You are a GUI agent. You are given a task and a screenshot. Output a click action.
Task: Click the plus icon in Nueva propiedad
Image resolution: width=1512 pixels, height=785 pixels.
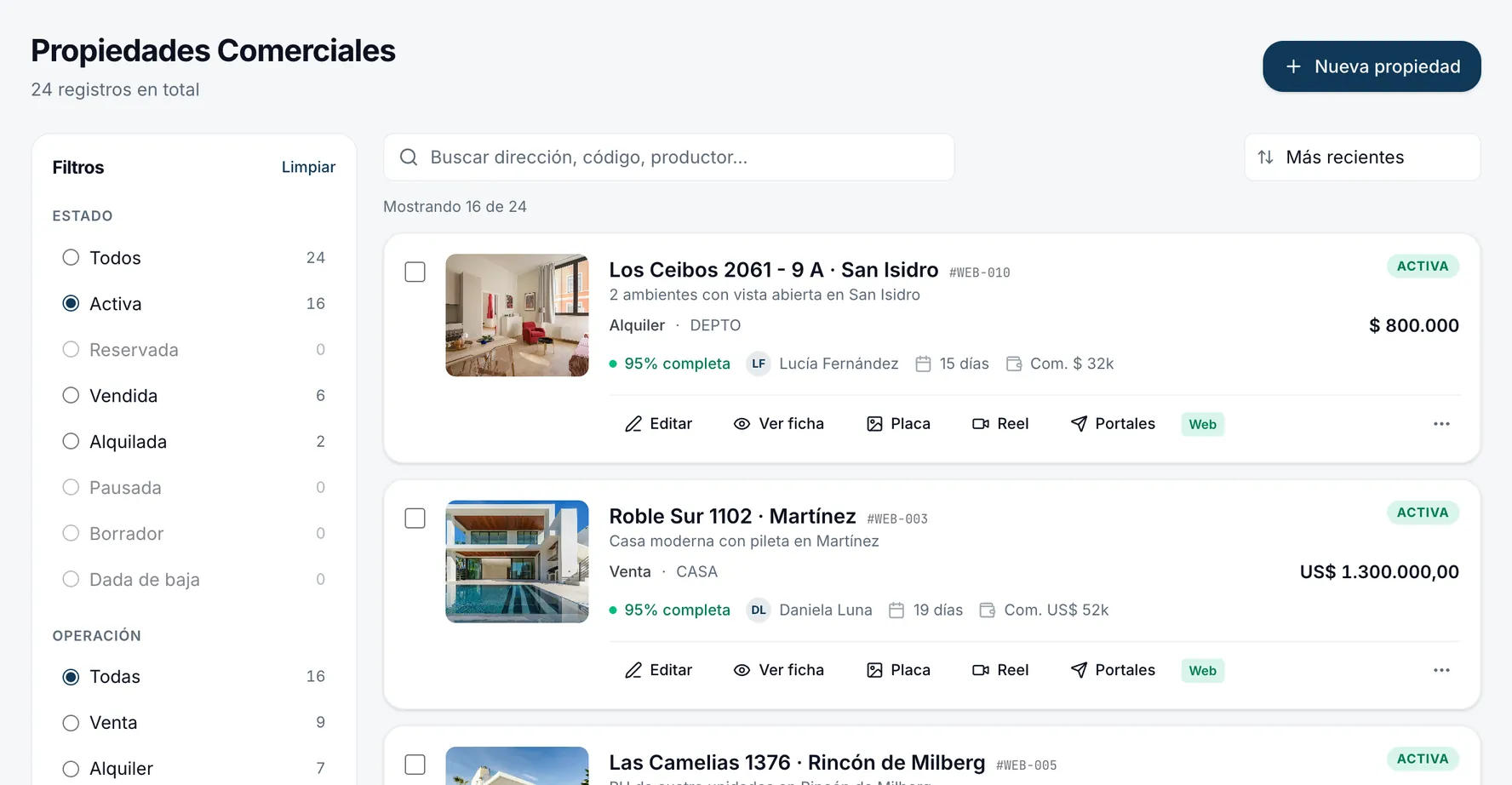pos(1293,66)
